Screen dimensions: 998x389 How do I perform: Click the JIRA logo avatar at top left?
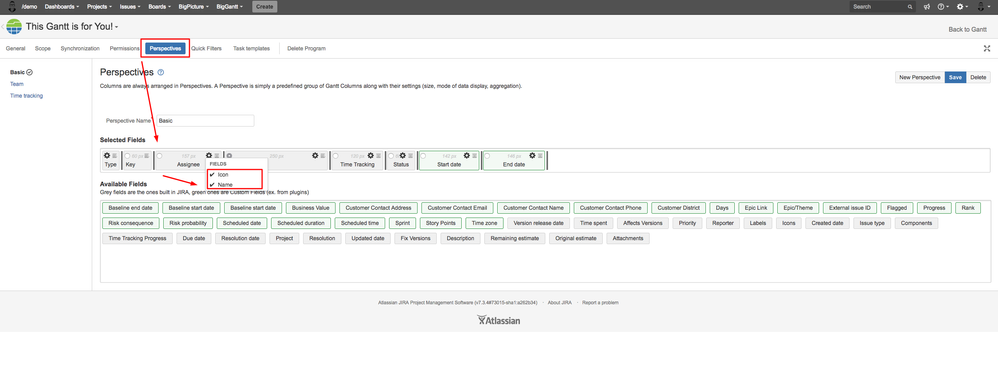[11, 6]
